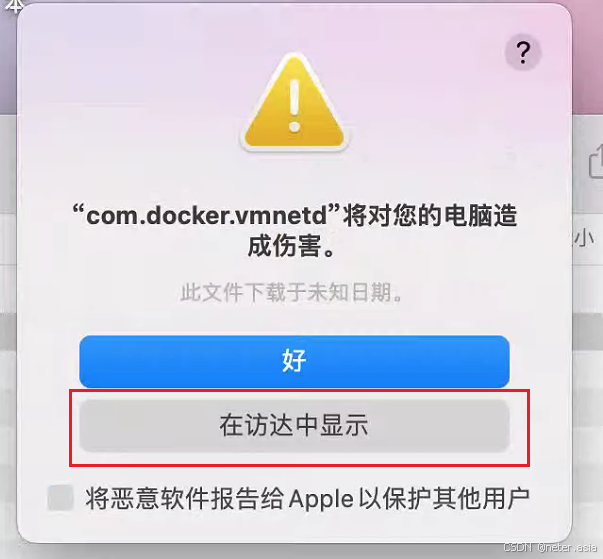Click "以保护其他用户" in the checkbox label
The width and height of the screenshot is (603, 559).
point(444,499)
